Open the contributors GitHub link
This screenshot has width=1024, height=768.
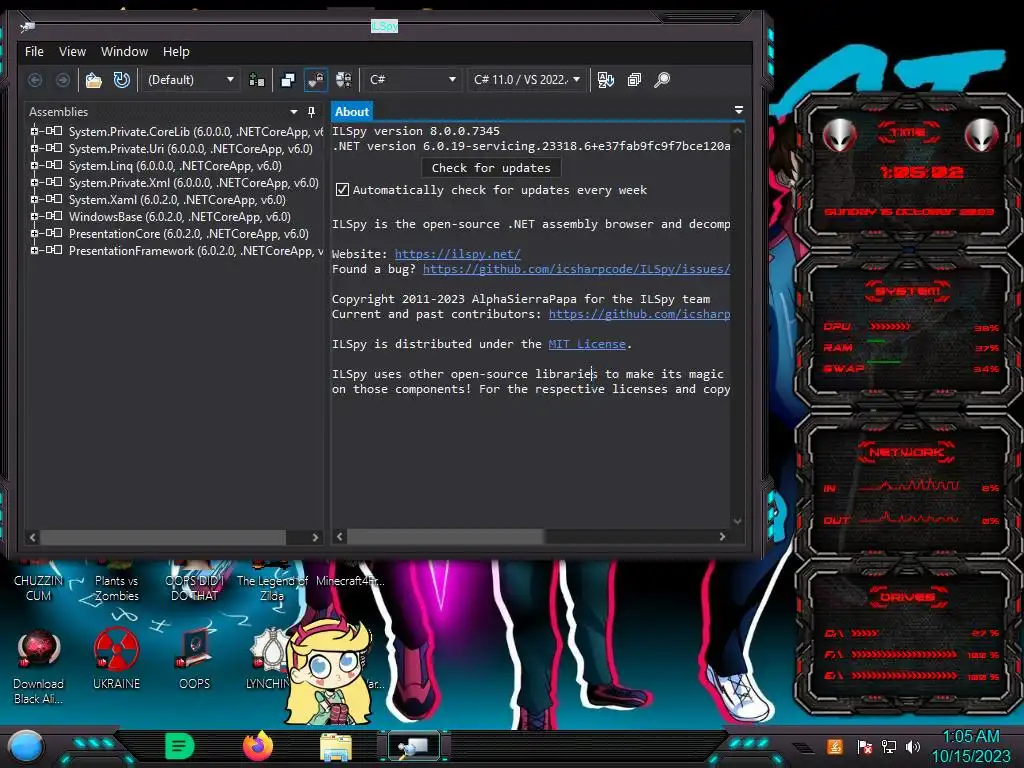coord(639,314)
